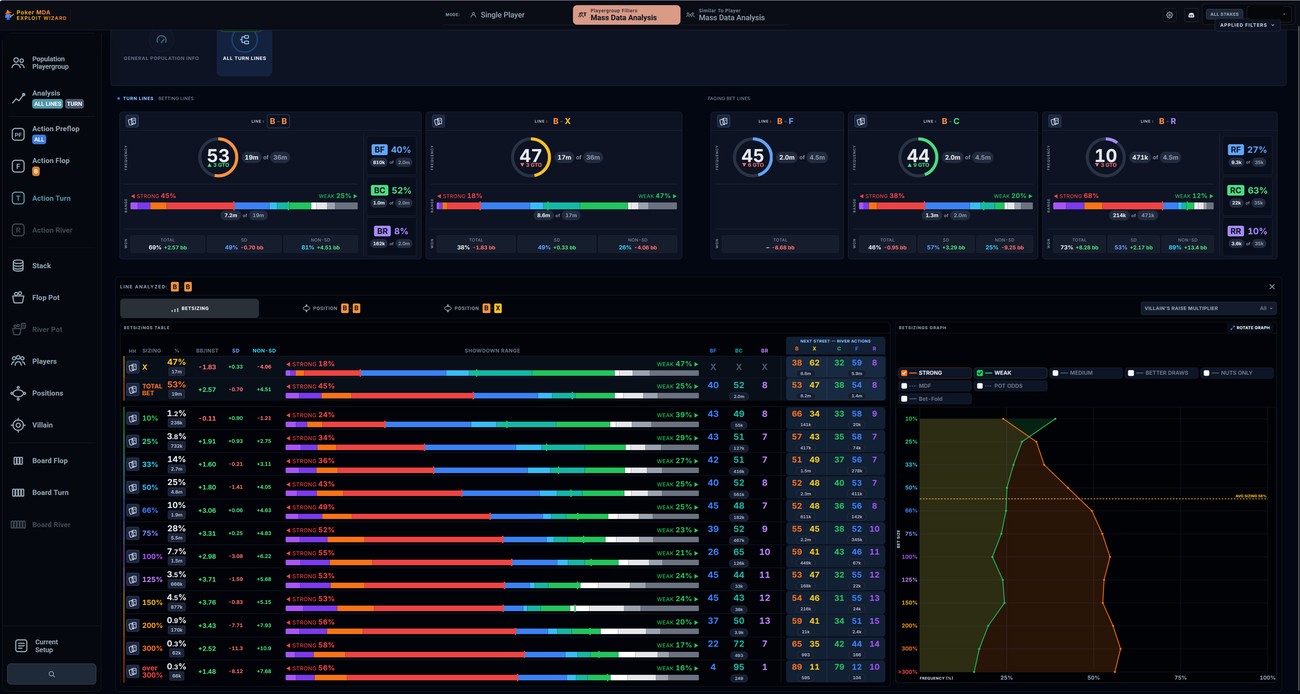The width and height of the screenshot is (1300, 694).
Task: Switch to Single Player mode
Action: 497,15
